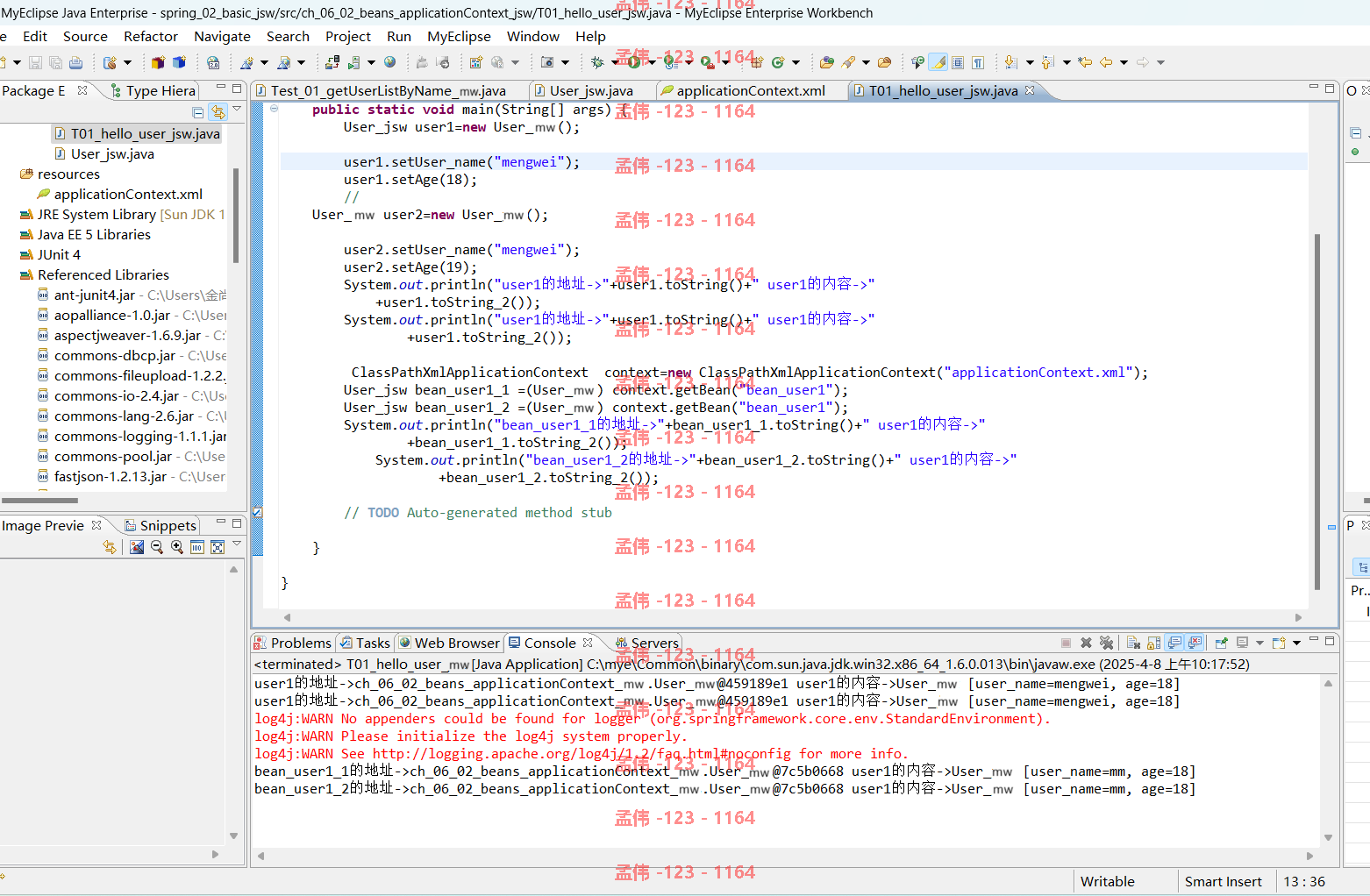This screenshot has width=1370, height=896.
Task: Click the Open Type folder icon
Action: 827,62
